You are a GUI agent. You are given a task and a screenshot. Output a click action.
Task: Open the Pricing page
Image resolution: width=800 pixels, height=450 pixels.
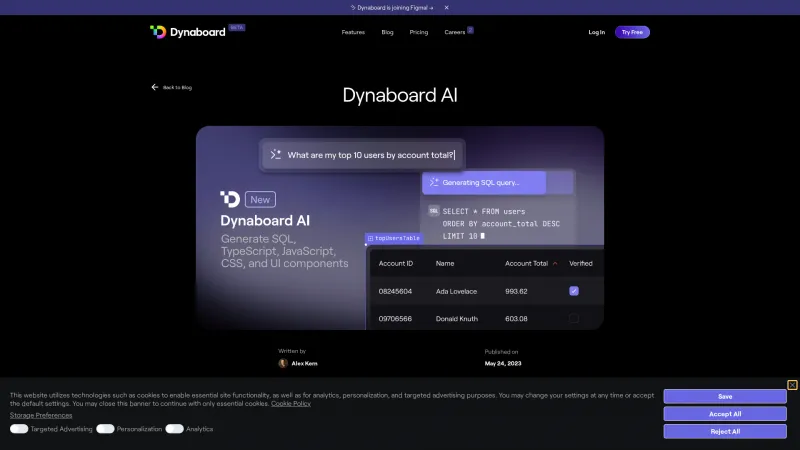point(418,32)
